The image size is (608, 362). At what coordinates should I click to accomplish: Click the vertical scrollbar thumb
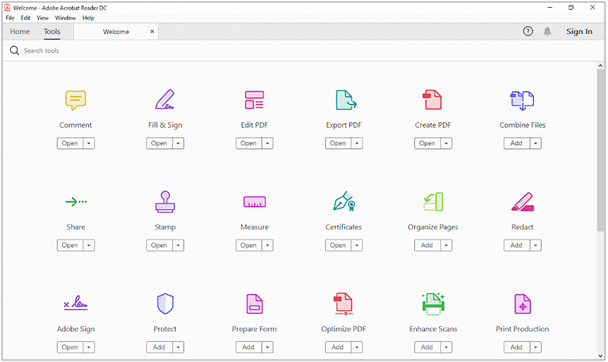[601, 150]
